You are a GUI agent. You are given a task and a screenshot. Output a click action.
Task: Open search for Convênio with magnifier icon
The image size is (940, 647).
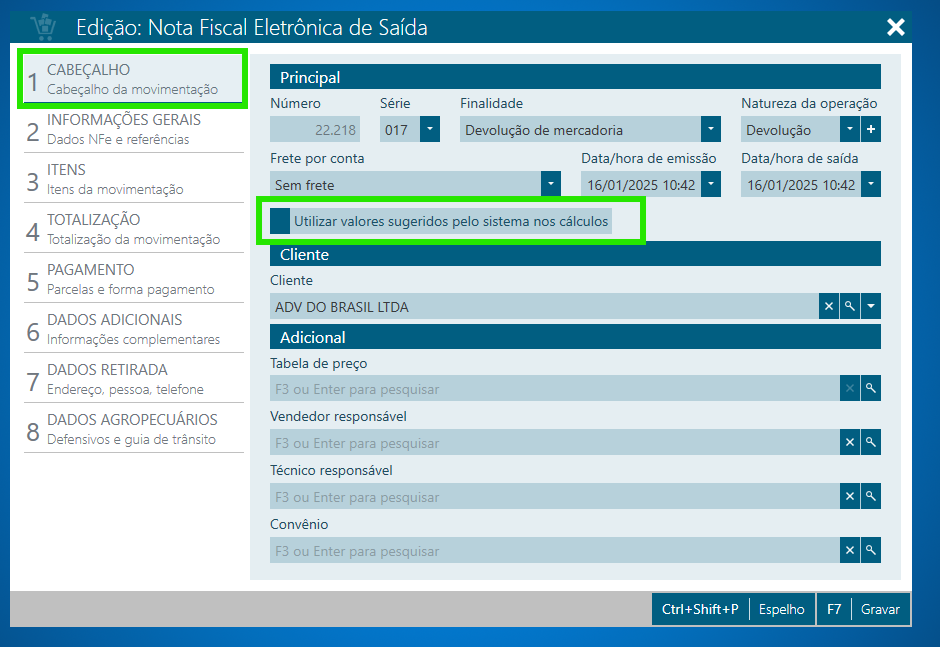[871, 551]
